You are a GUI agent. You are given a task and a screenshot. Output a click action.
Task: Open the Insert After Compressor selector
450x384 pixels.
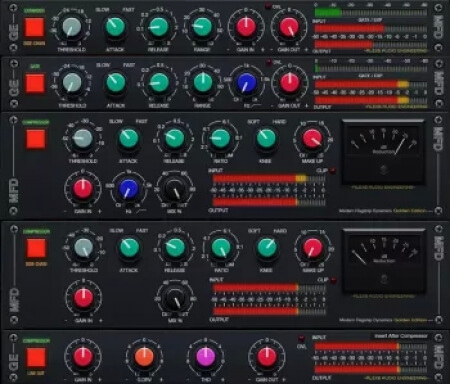pyautogui.click(x=401, y=336)
